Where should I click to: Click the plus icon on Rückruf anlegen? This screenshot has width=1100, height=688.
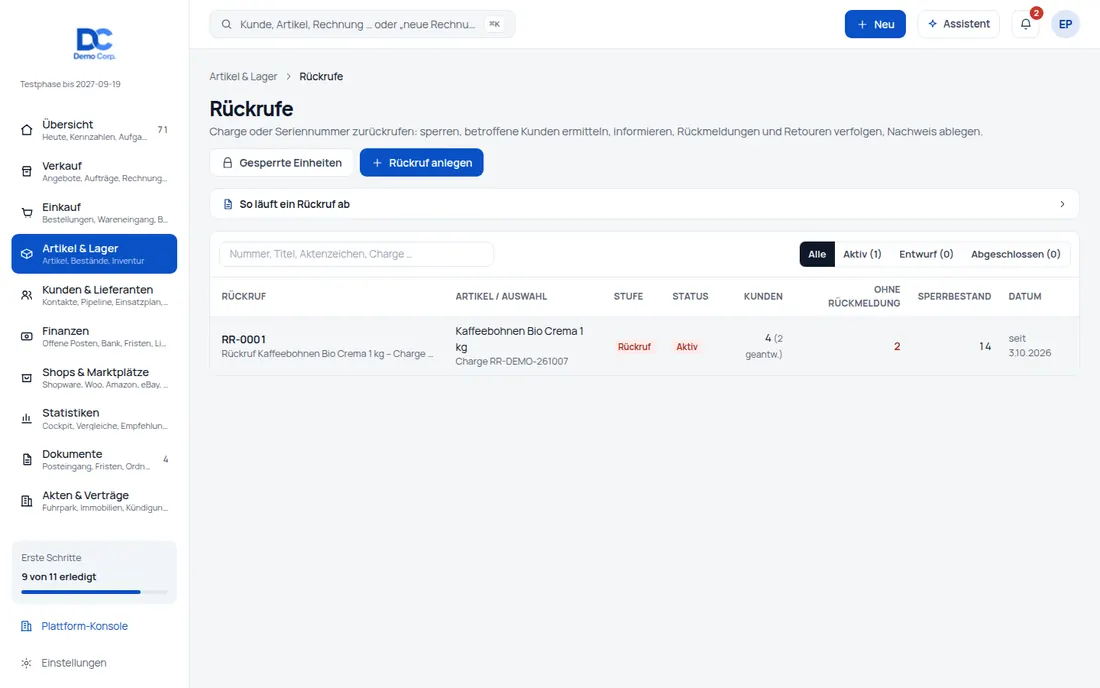377,163
